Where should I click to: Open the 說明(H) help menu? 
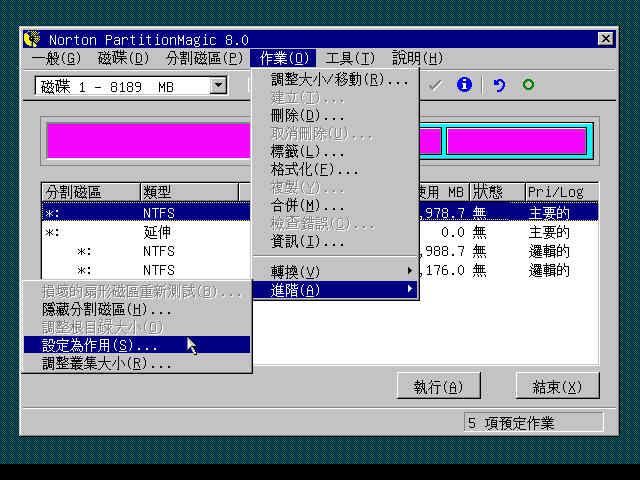[417, 58]
